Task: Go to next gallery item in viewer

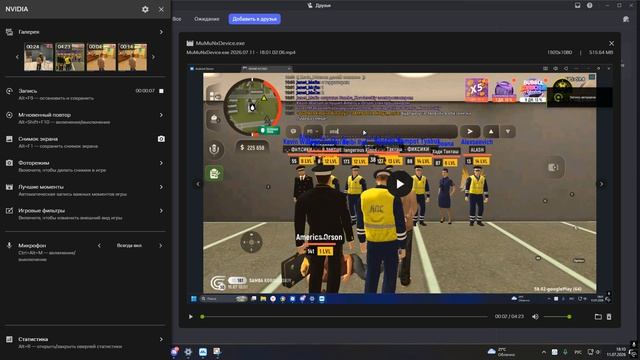Action: coord(602,184)
